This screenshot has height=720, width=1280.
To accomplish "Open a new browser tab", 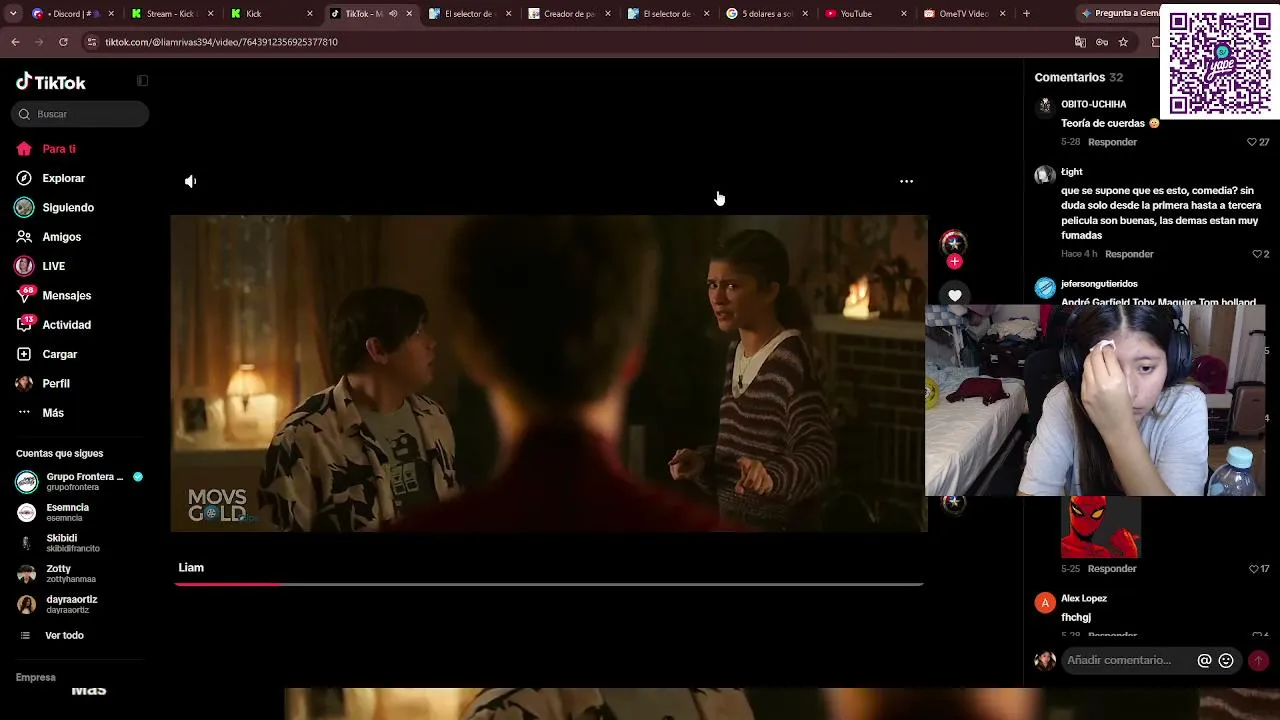I will [1026, 14].
